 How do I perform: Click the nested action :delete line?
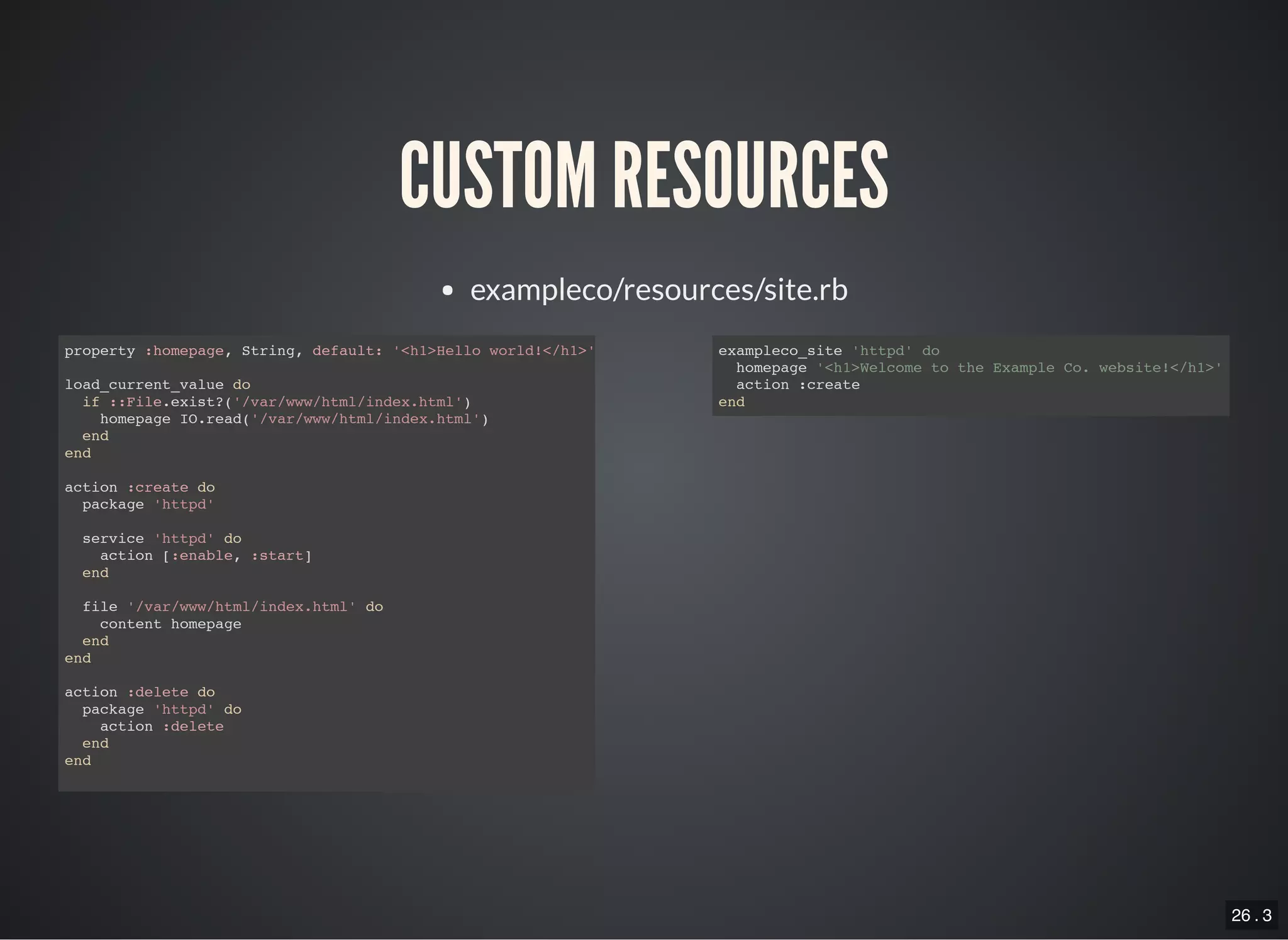tap(162, 726)
